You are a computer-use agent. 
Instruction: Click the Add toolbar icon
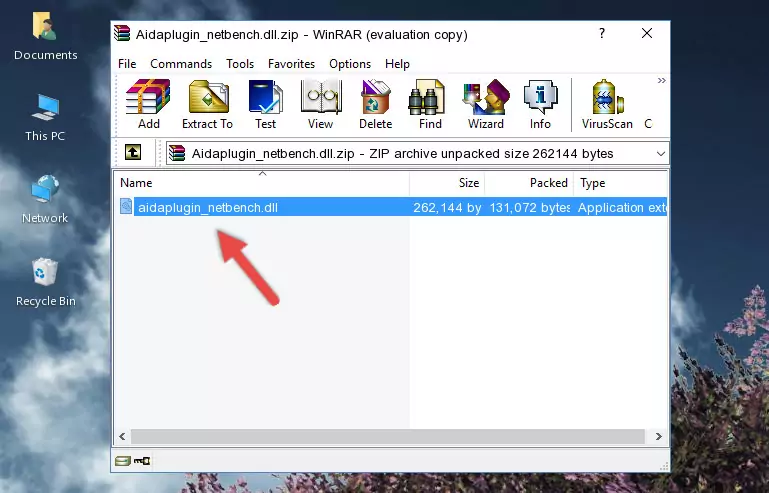pos(148,104)
